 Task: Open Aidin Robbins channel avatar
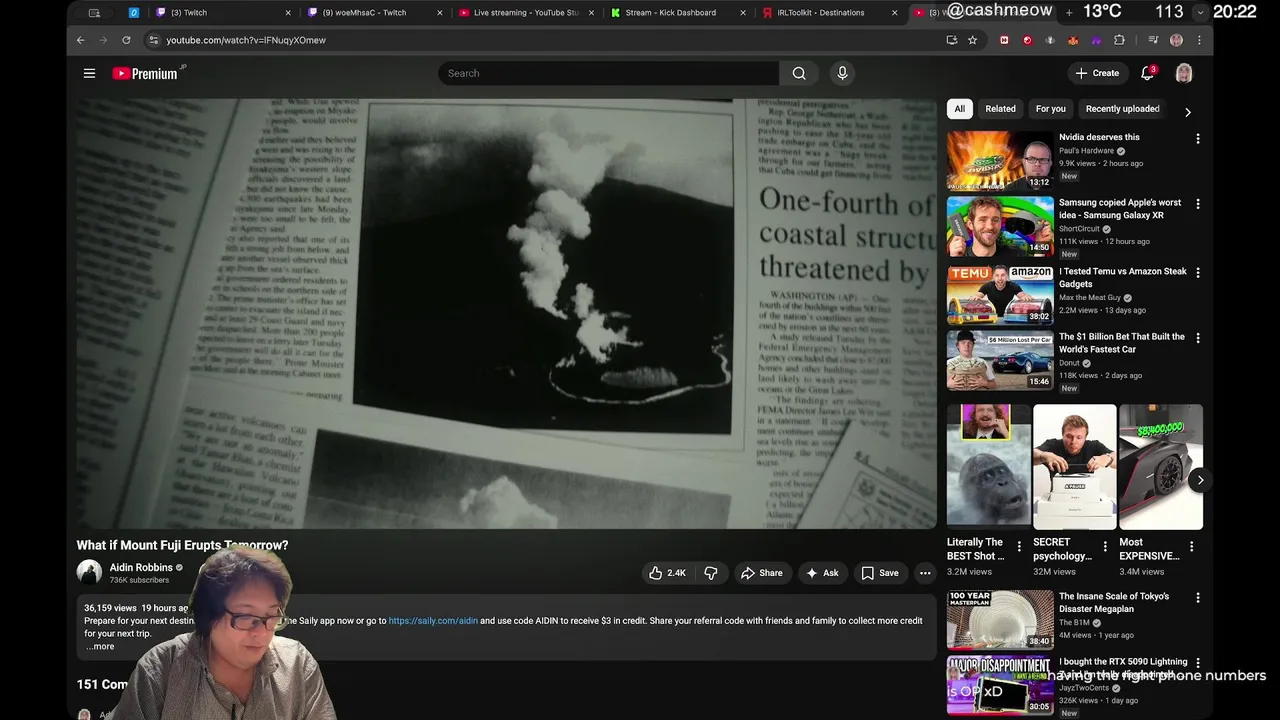pyautogui.click(x=89, y=572)
